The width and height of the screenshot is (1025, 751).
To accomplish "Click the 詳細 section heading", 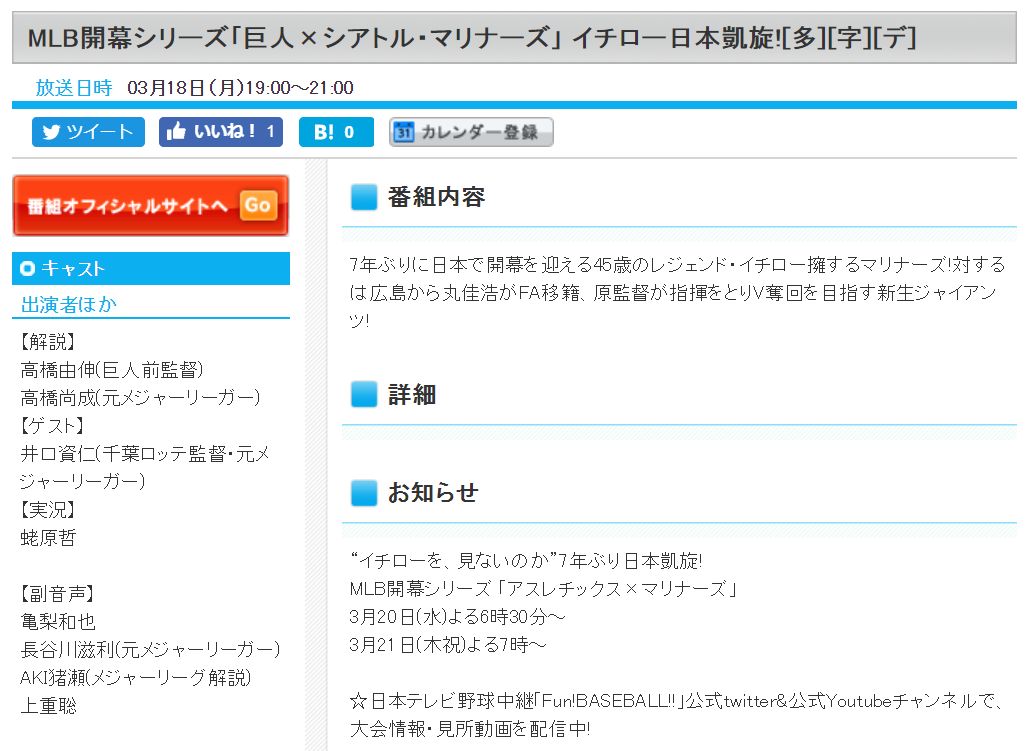I will pos(412,394).
